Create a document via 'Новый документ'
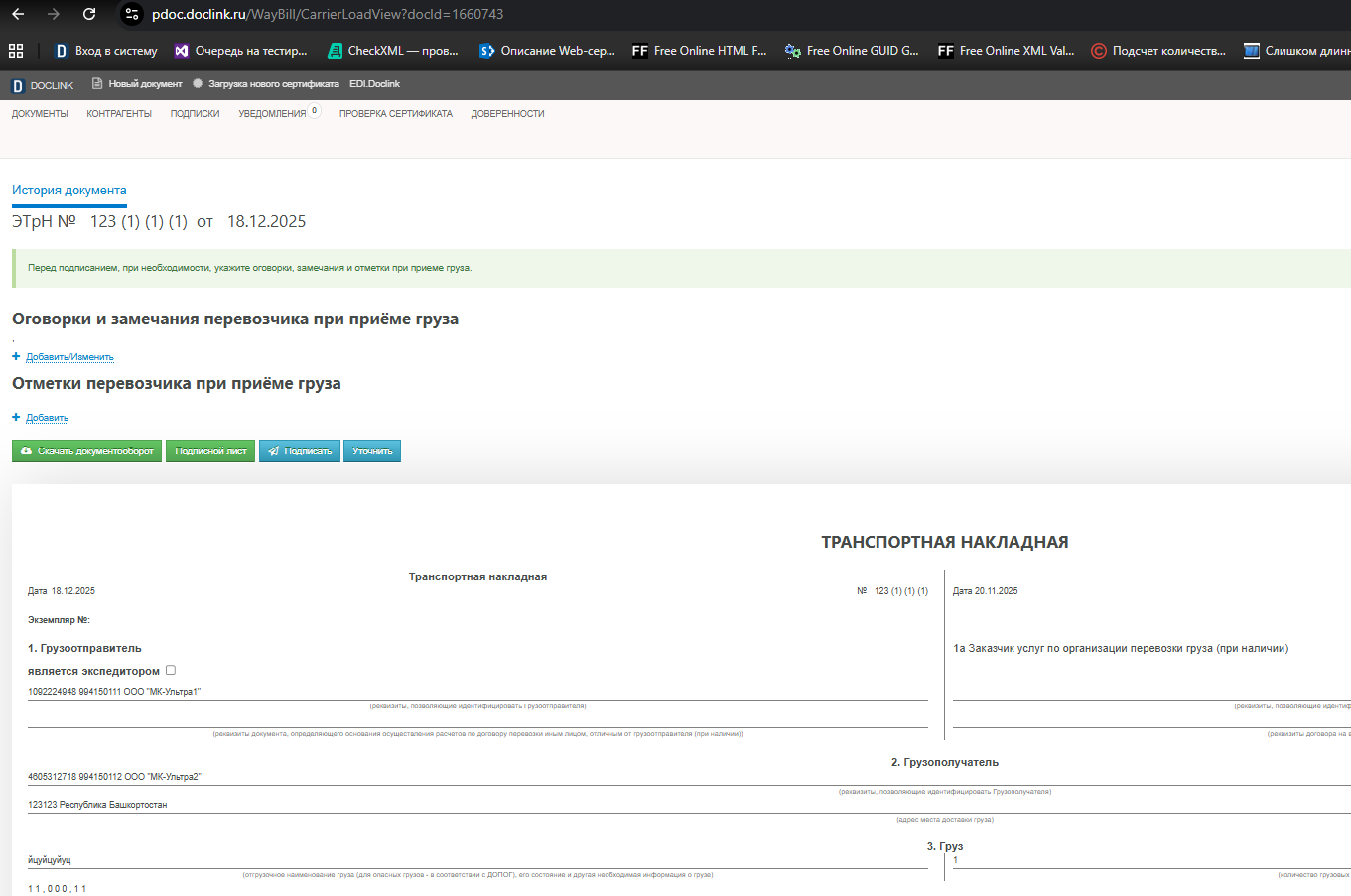Image resolution: width=1351 pixels, height=896 pixels. (x=137, y=84)
